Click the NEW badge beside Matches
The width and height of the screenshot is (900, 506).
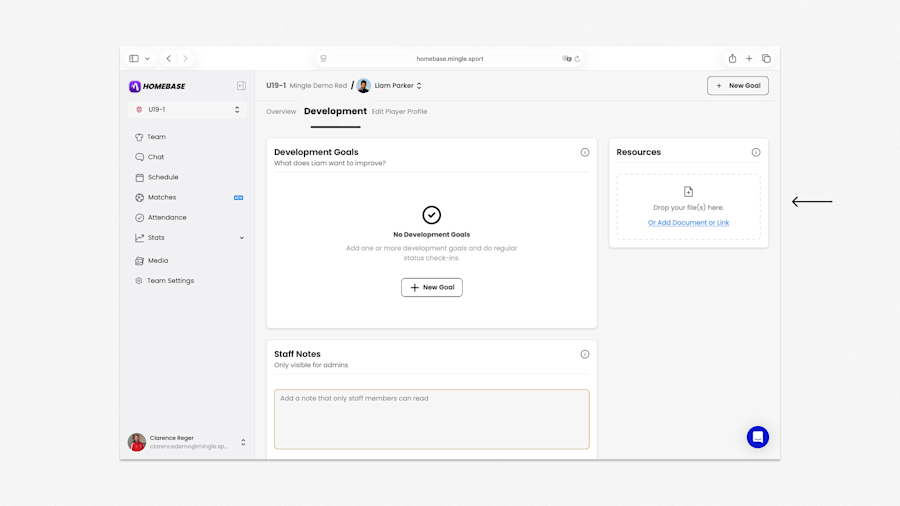tap(238, 197)
